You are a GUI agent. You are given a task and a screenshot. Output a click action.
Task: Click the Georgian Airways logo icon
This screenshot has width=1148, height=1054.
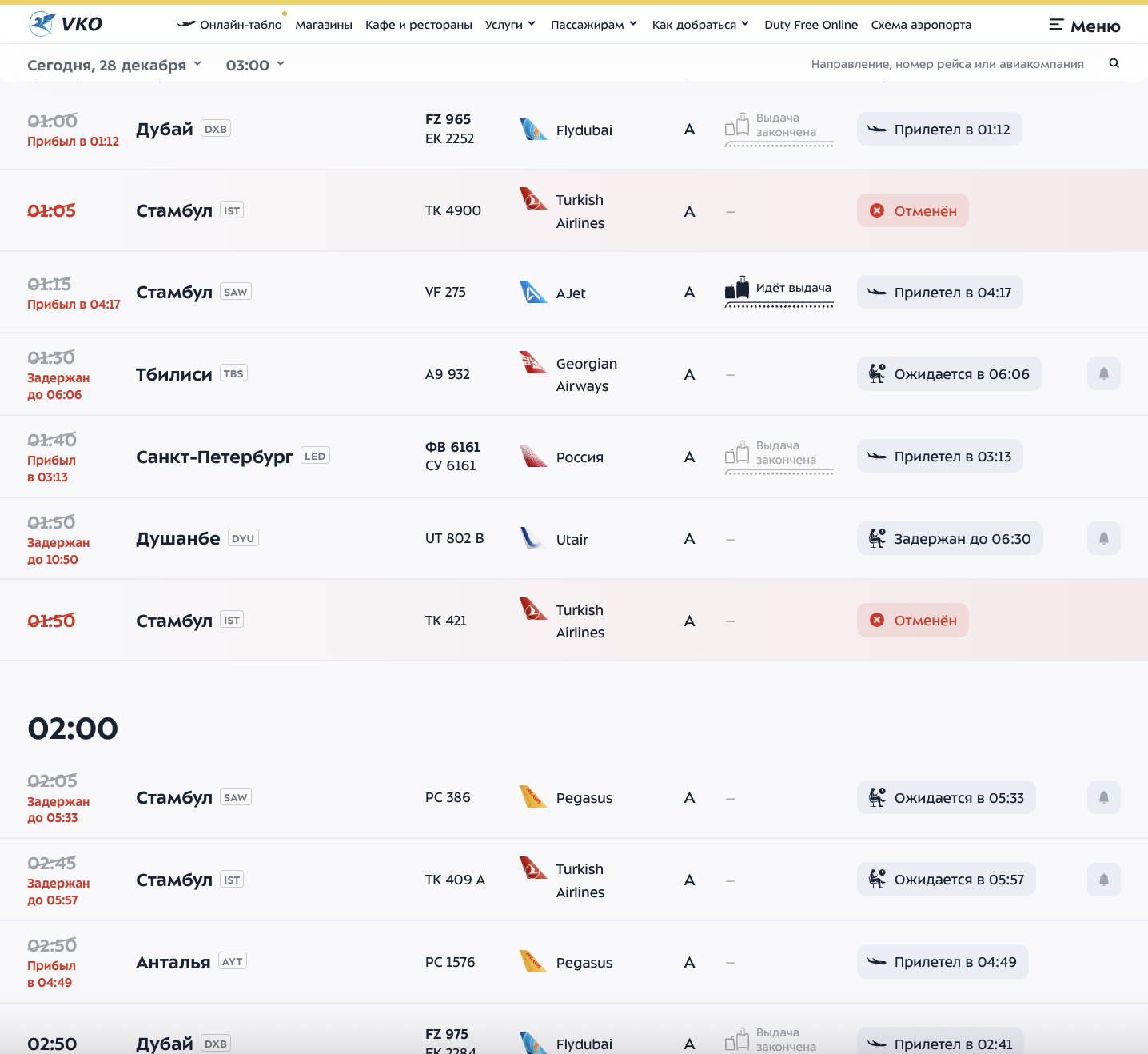[x=532, y=363]
